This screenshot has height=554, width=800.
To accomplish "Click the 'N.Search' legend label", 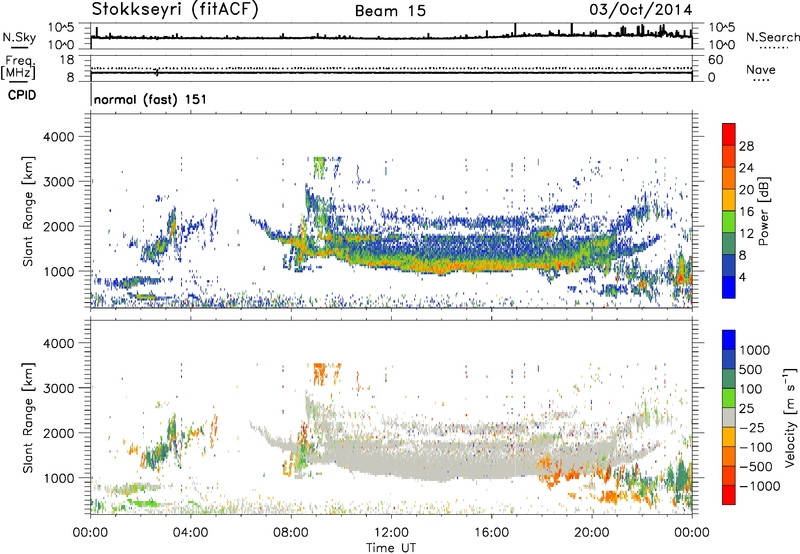I will tap(772, 37).
